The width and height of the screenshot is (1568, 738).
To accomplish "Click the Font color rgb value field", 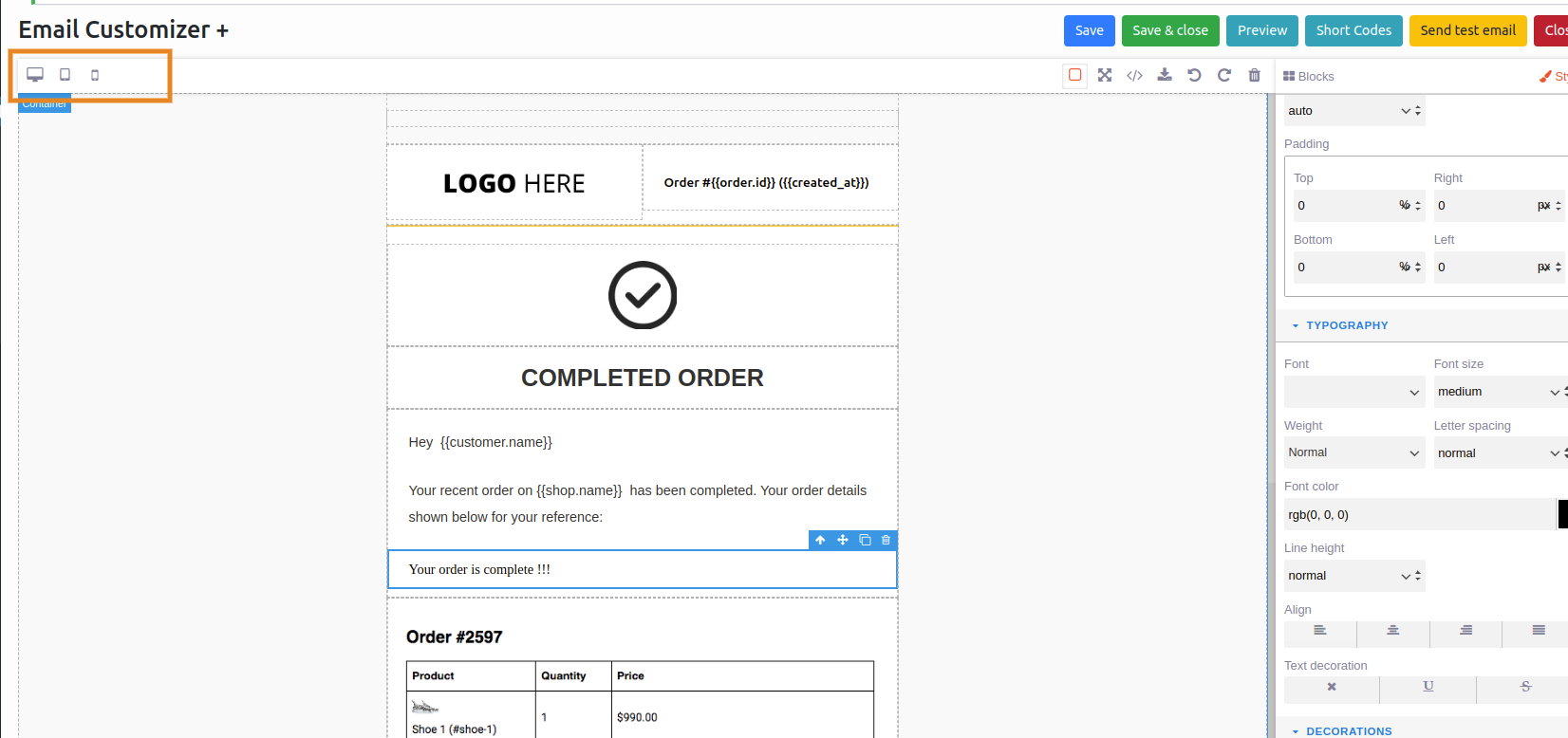I will pos(1420,514).
